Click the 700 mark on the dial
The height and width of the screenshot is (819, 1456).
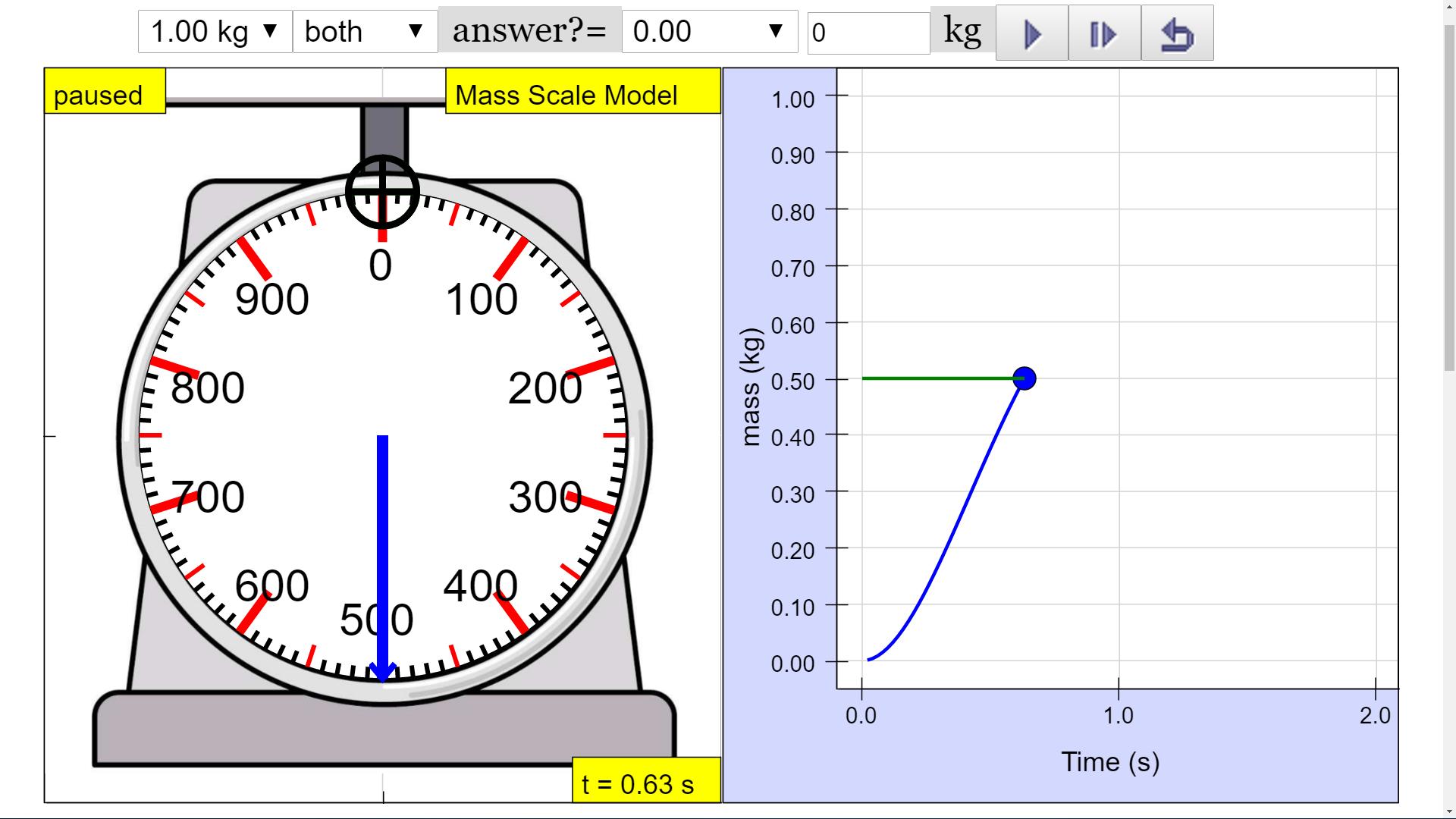pos(208,497)
